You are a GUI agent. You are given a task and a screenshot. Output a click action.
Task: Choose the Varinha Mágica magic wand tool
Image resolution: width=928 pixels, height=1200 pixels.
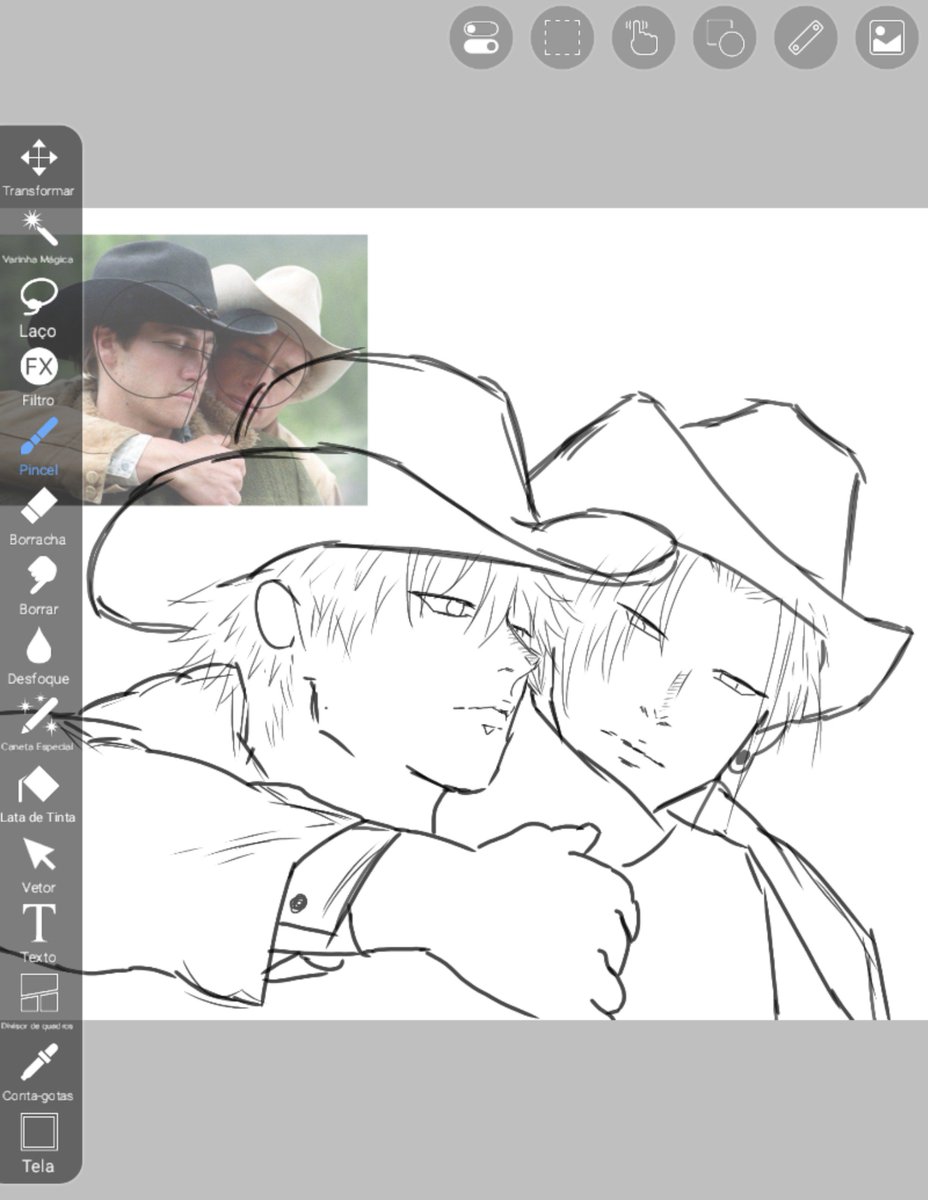point(39,237)
